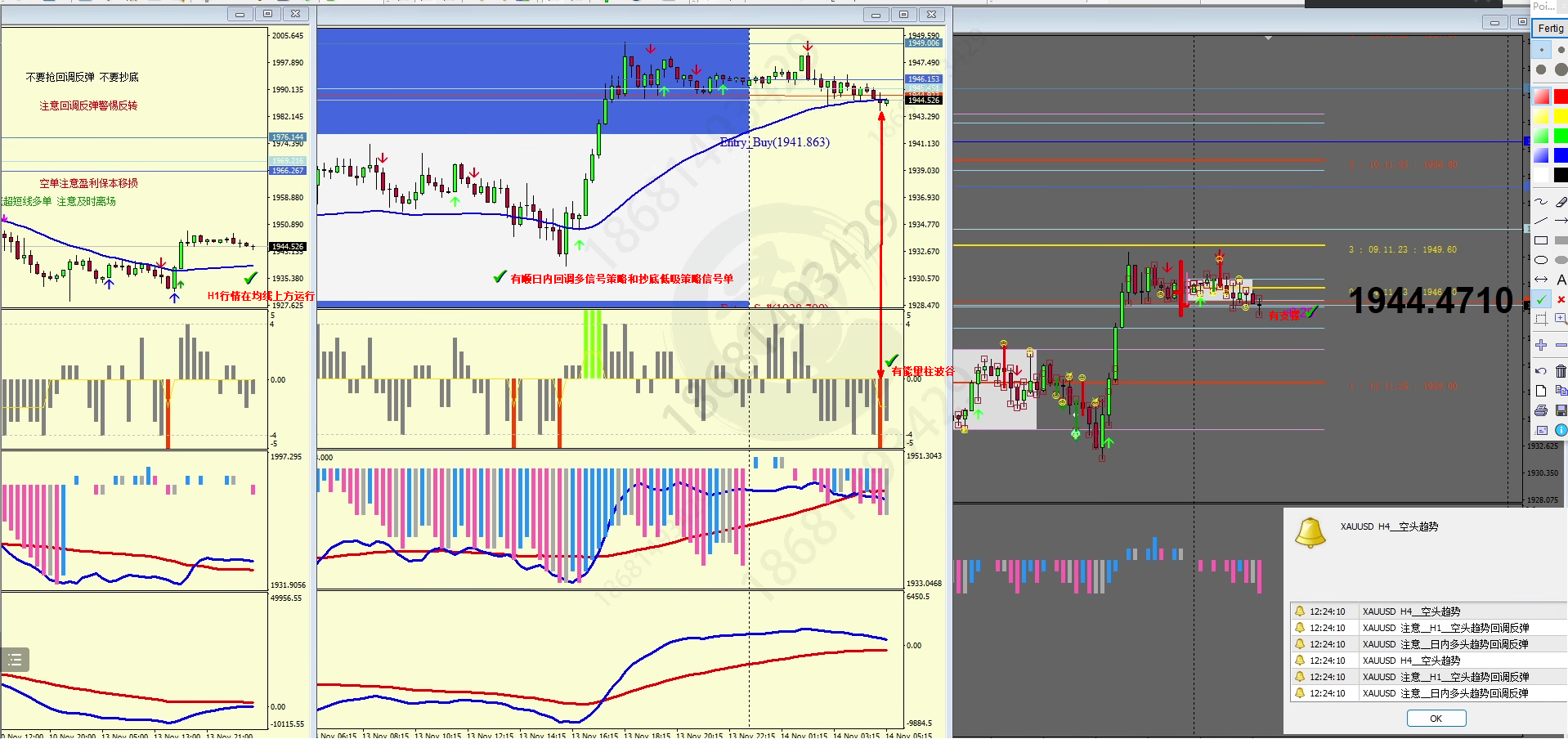This screenshot has width=1568, height=739.
Task: Delete annotations with the trash icon
Action: click(1561, 371)
